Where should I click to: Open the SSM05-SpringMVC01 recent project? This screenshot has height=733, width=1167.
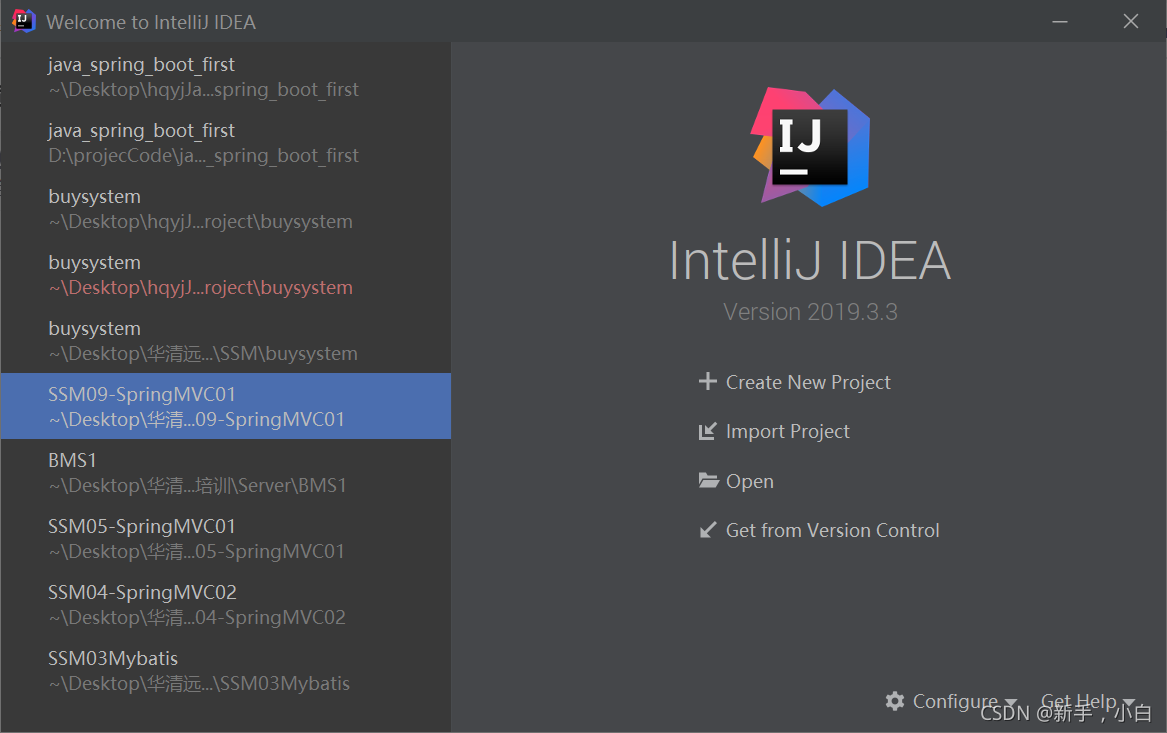tap(226, 539)
